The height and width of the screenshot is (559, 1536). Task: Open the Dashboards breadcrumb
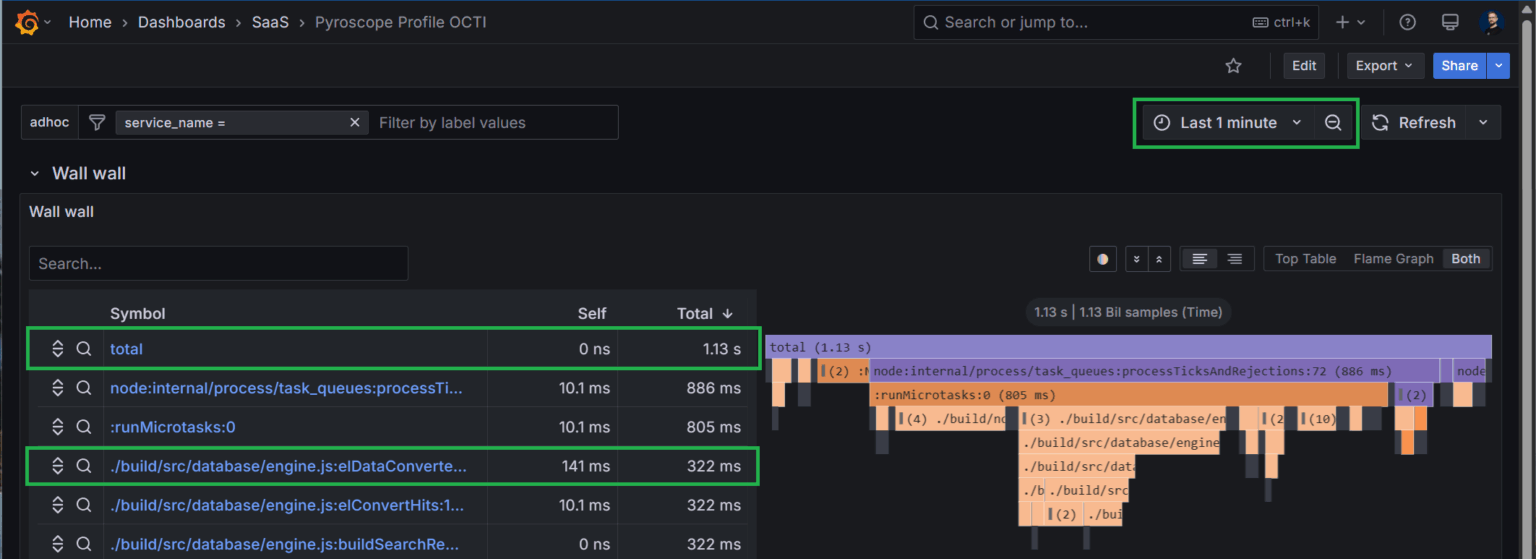[181, 22]
